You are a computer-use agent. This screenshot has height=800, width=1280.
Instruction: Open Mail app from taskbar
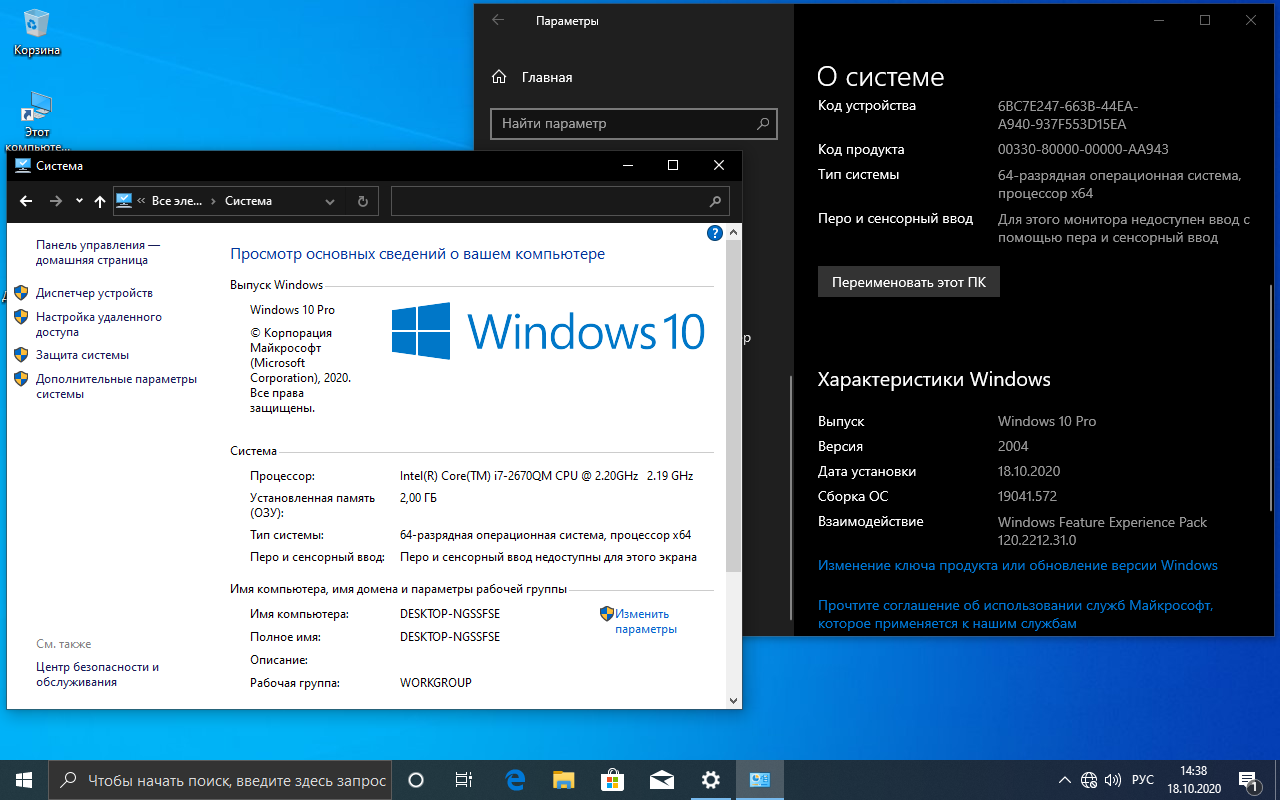(662, 780)
